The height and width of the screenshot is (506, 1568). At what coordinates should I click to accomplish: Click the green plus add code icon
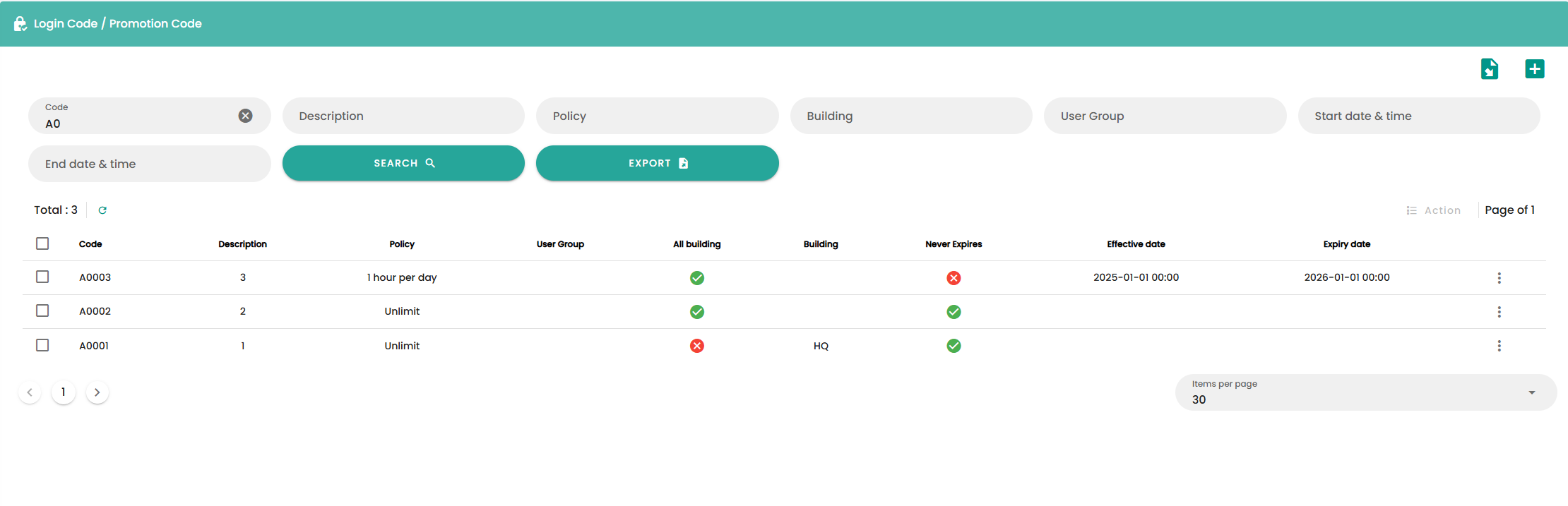pyautogui.click(x=1534, y=69)
